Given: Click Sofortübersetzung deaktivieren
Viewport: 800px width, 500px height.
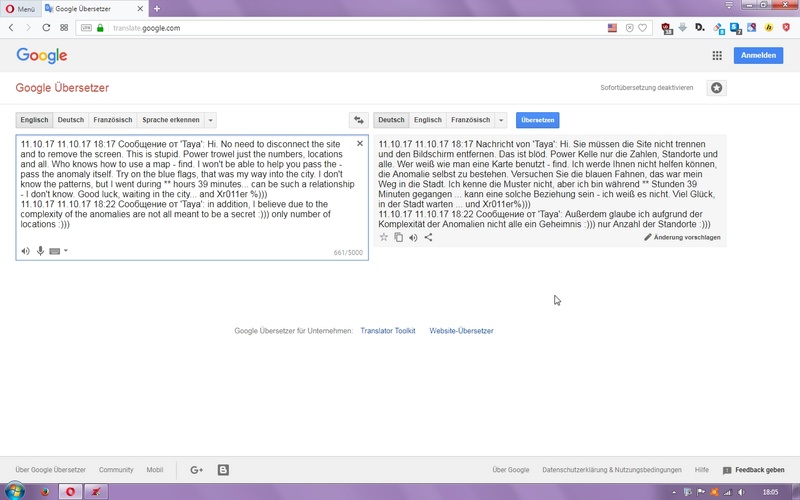Looking at the screenshot, I should 646,88.
